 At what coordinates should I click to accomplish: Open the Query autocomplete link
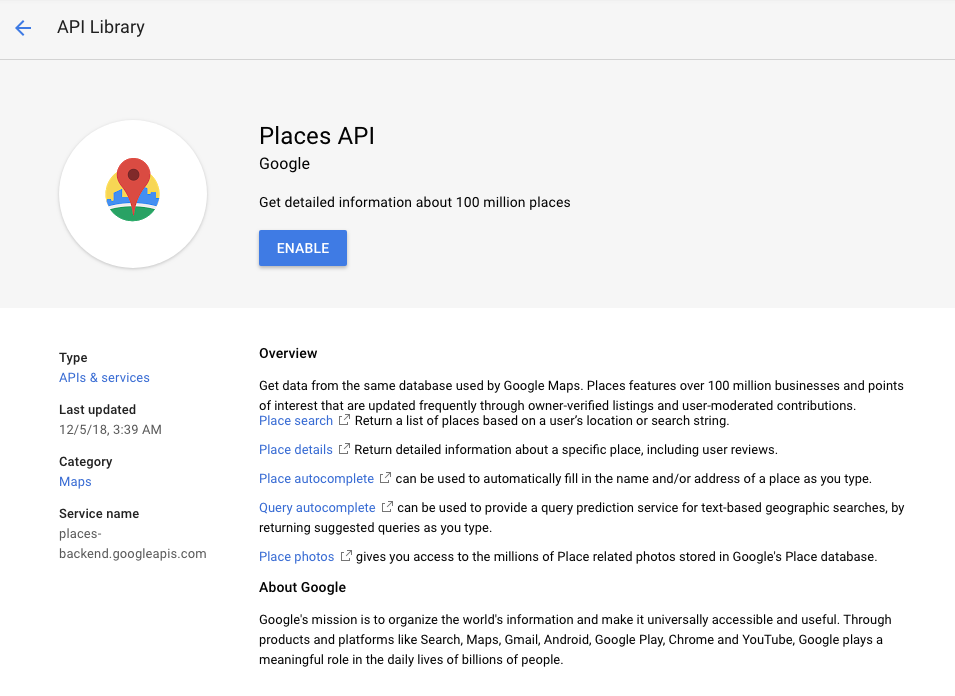(317, 507)
